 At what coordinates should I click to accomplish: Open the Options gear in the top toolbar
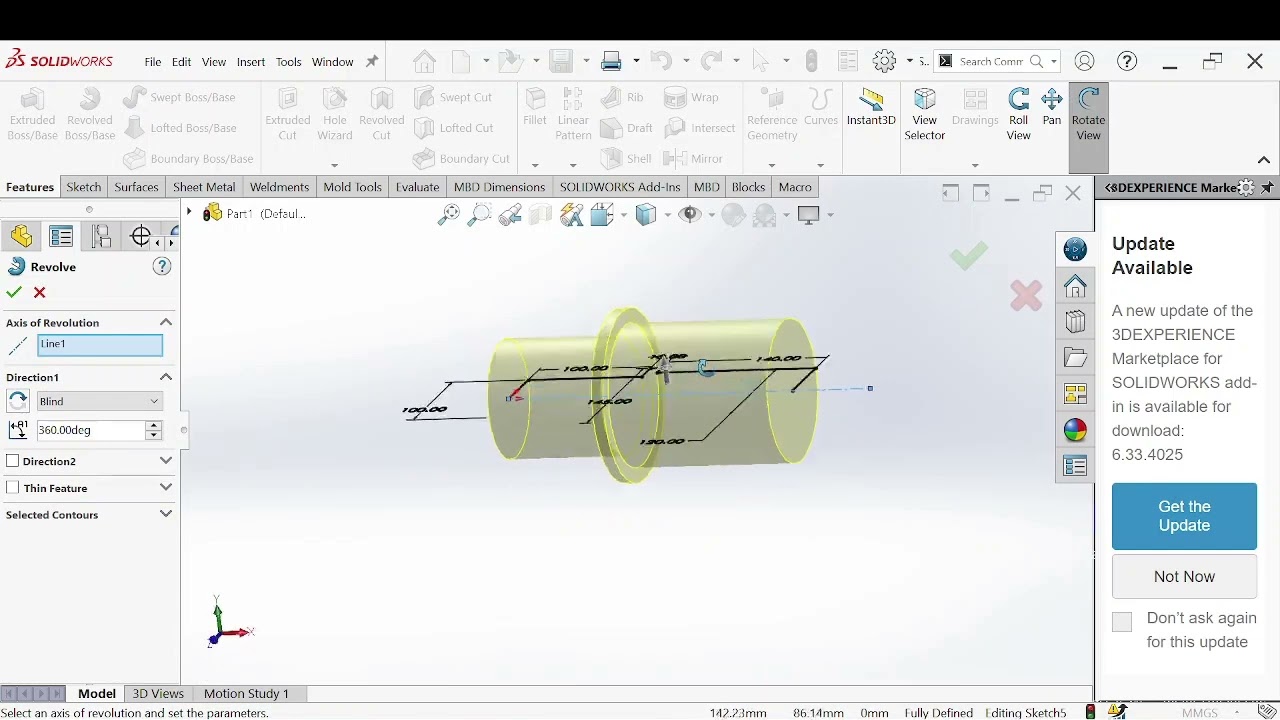click(x=884, y=61)
